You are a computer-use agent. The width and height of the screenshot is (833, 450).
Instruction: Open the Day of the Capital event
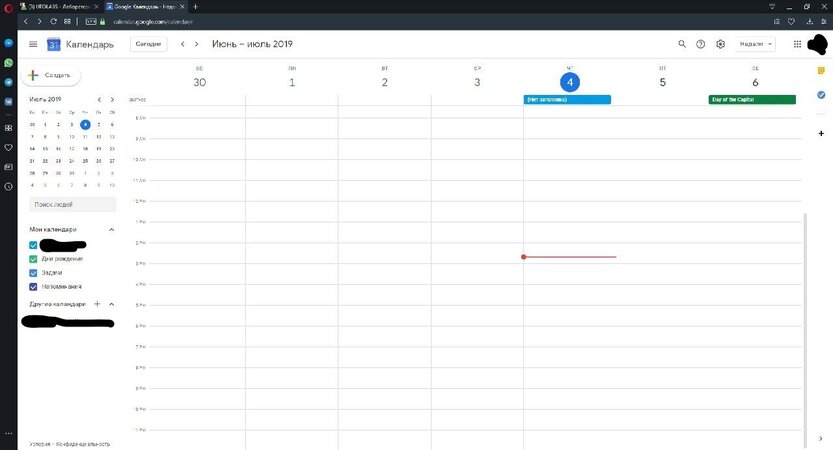coord(751,100)
